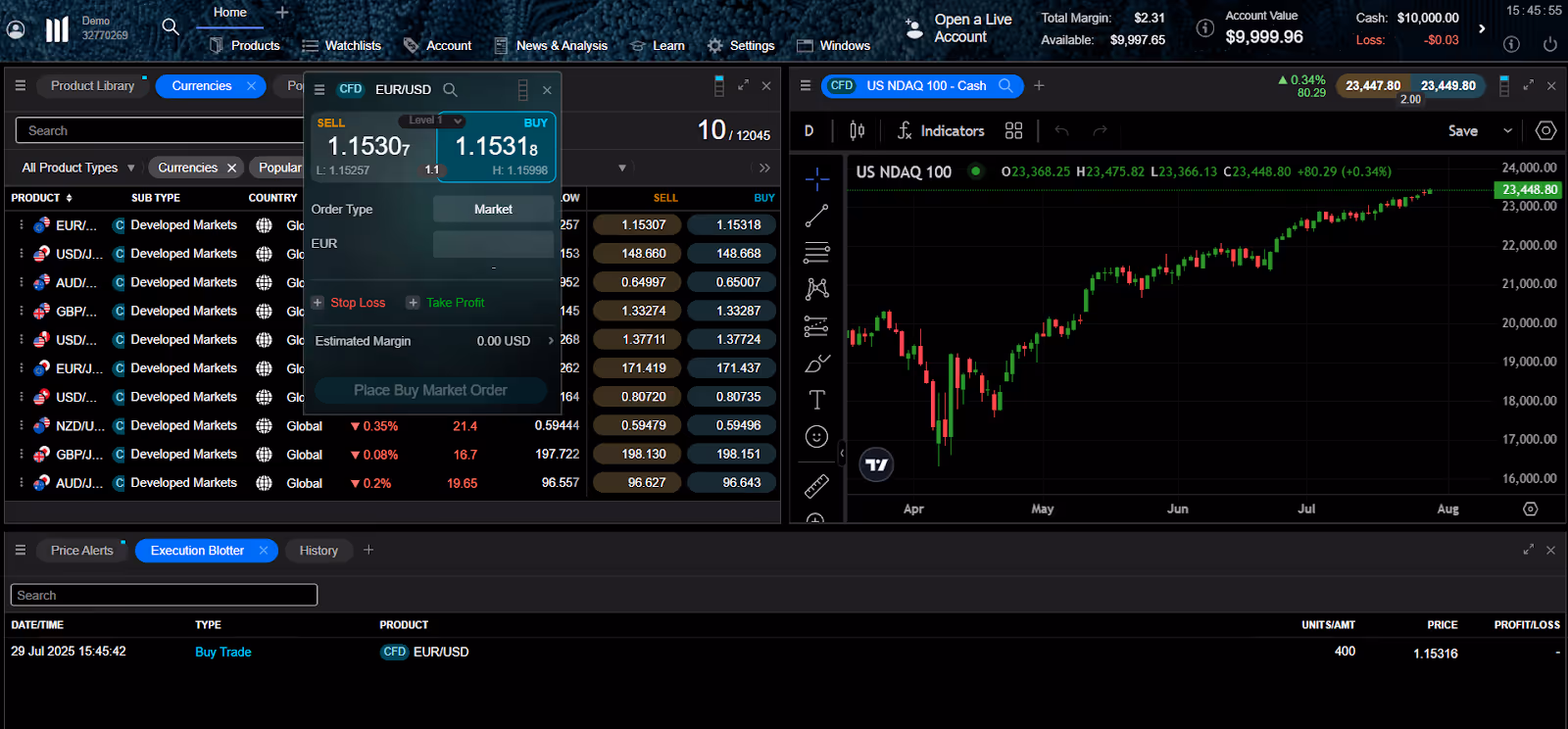Open the Products menu
Screen dimensions: 1568x729
point(245,45)
